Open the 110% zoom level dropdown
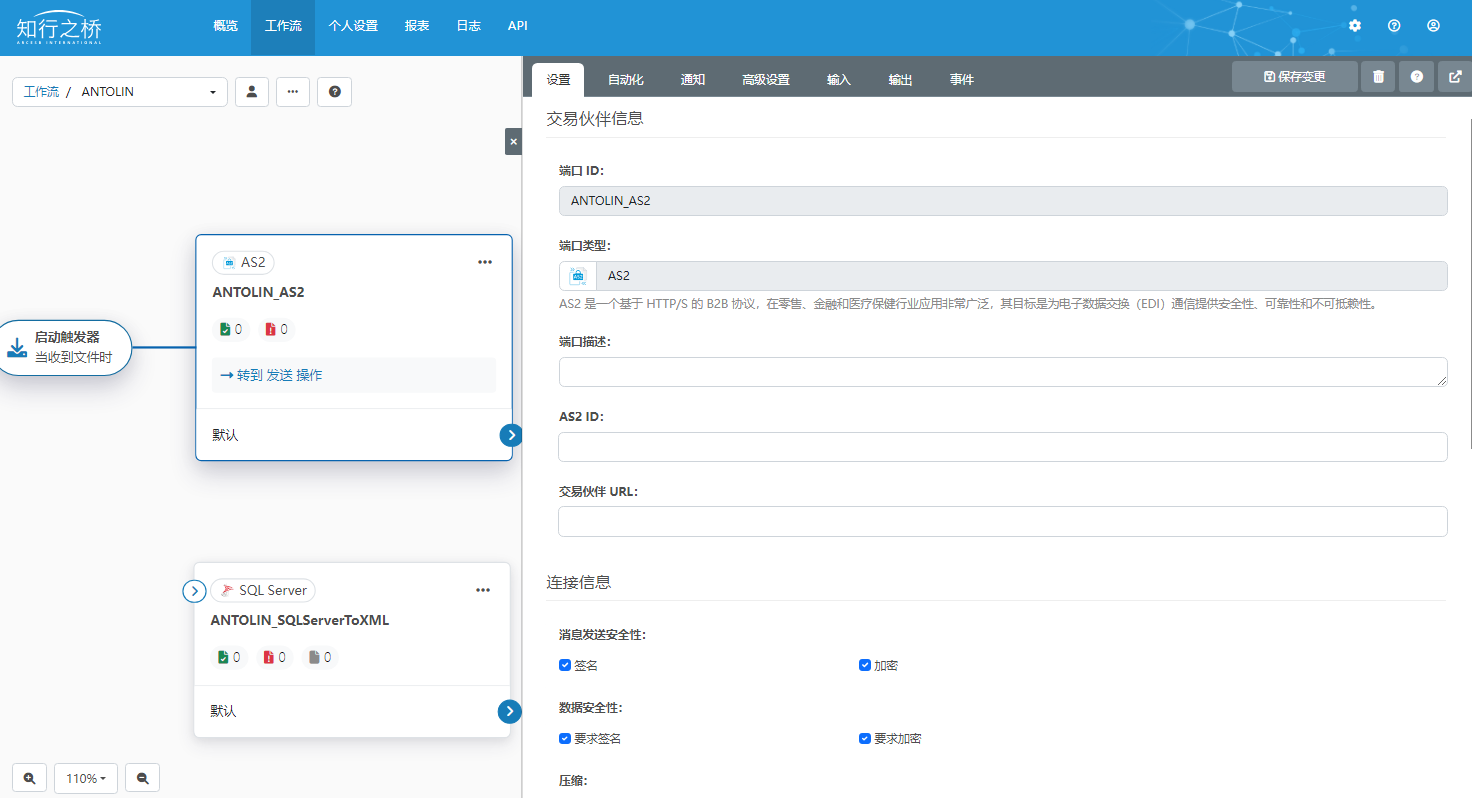 coord(85,778)
